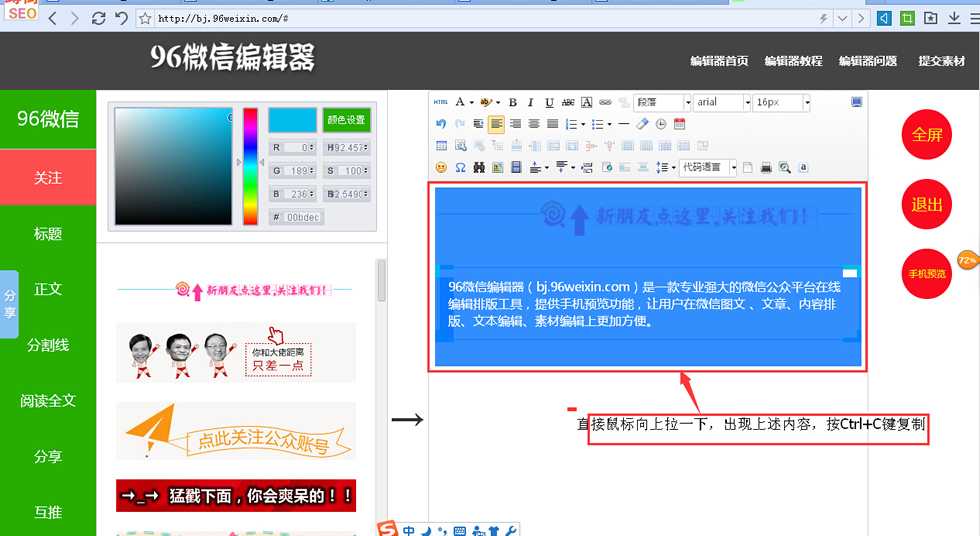The width and height of the screenshot is (980, 536).
Task: Redo the last undone edit
Action: [460, 124]
